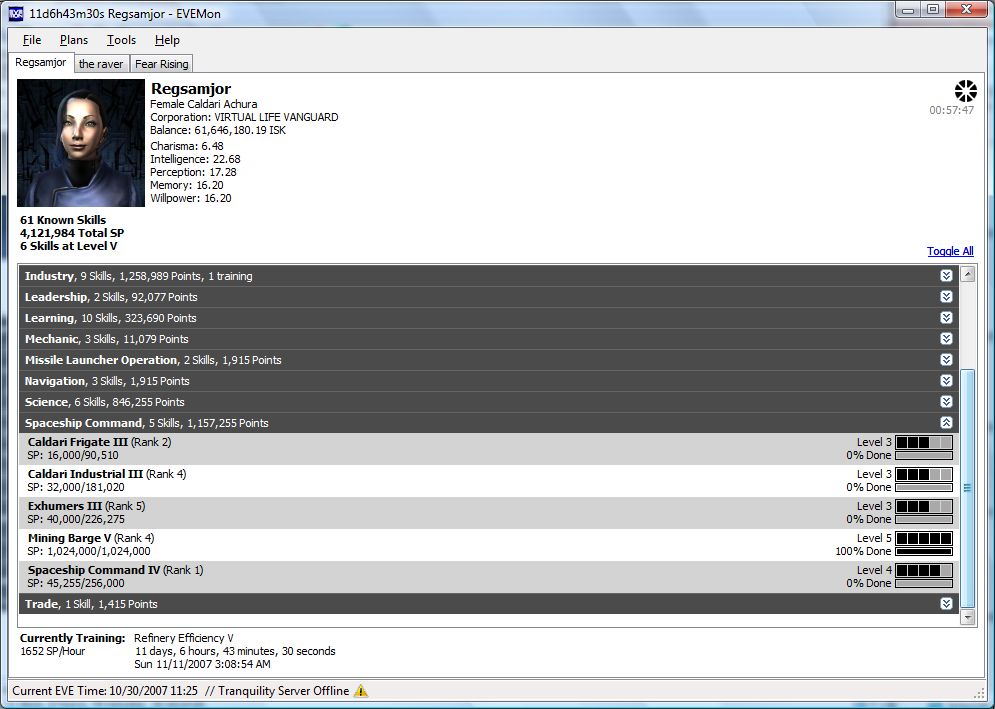Click the Memory: 16.20 attribute
The height and width of the screenshot is (709, 995).
pyautogui.click(x=187, y=185)
